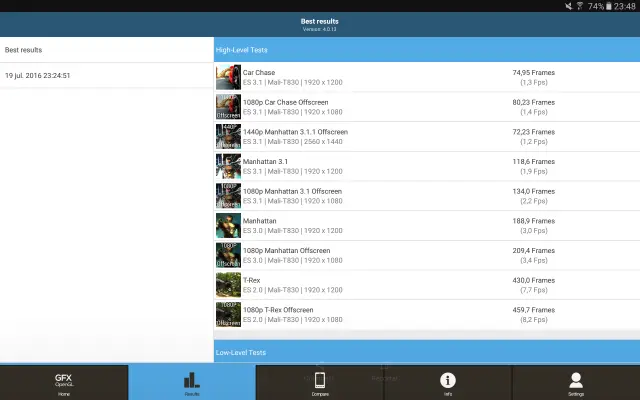This screenshot has width=640, height=400.
Task: Tap the muted sound status icon
Action: pyautogui.click(x=565, y=6)
